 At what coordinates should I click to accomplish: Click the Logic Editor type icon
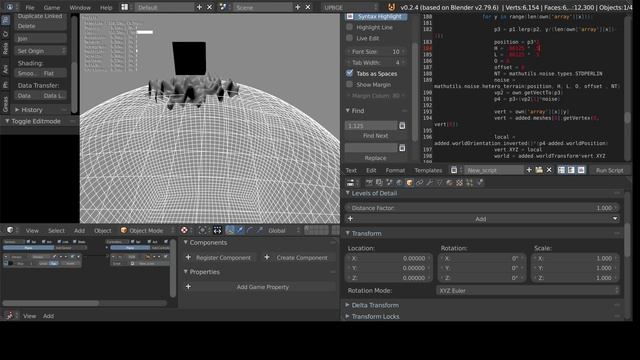10,316
